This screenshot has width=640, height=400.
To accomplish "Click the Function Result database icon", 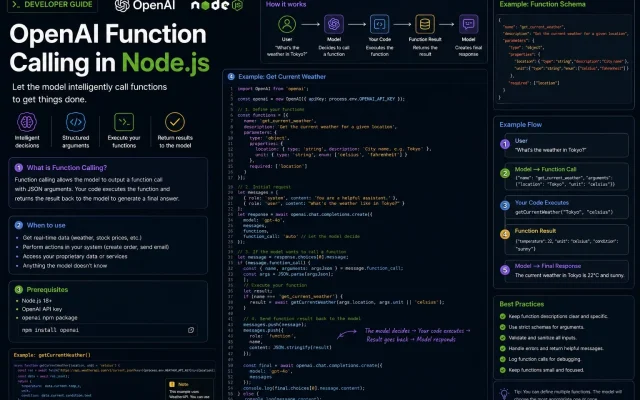I will (x=424, y=24).
